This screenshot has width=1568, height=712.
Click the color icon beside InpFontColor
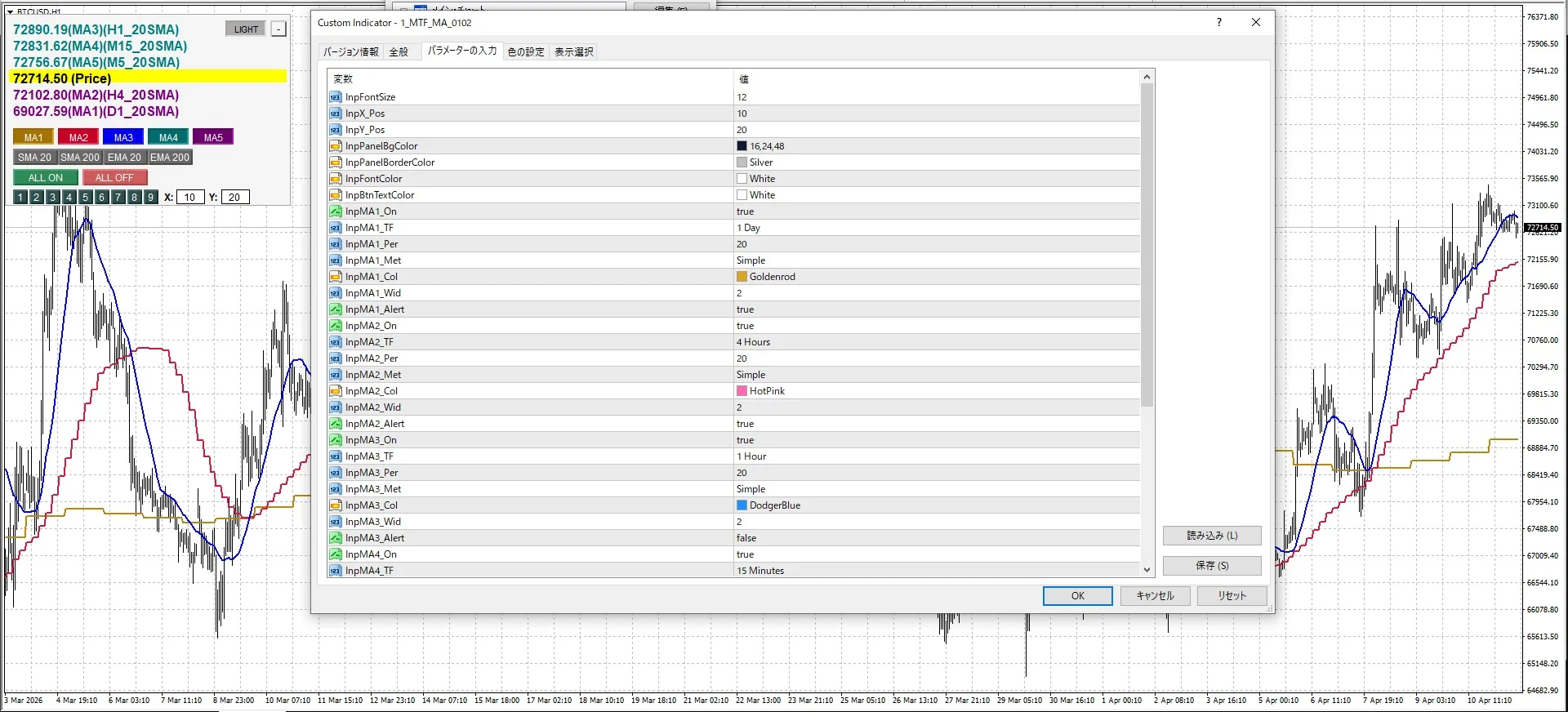click(335, 179)
